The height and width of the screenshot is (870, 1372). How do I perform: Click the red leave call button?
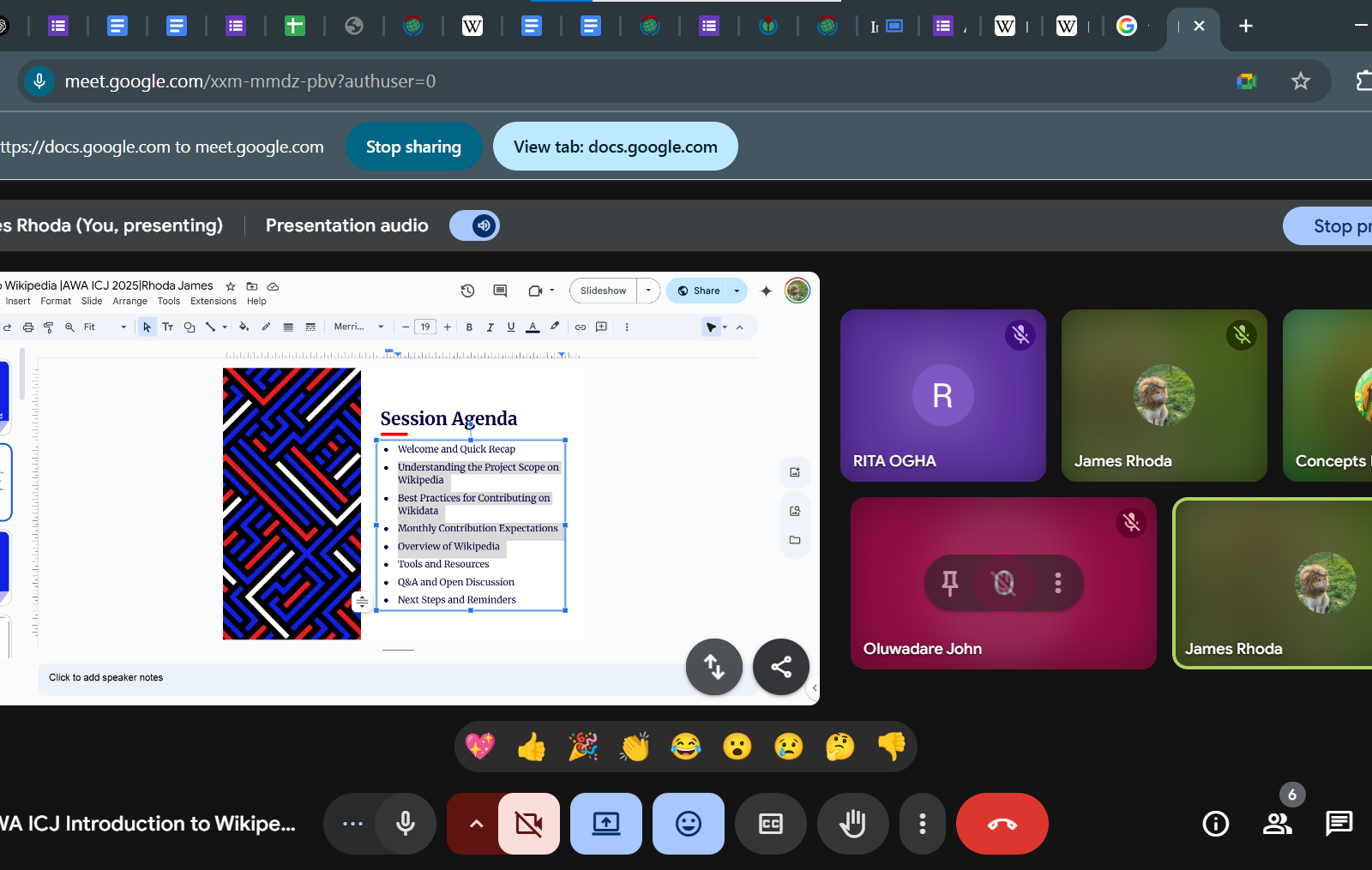[1002, 824]
